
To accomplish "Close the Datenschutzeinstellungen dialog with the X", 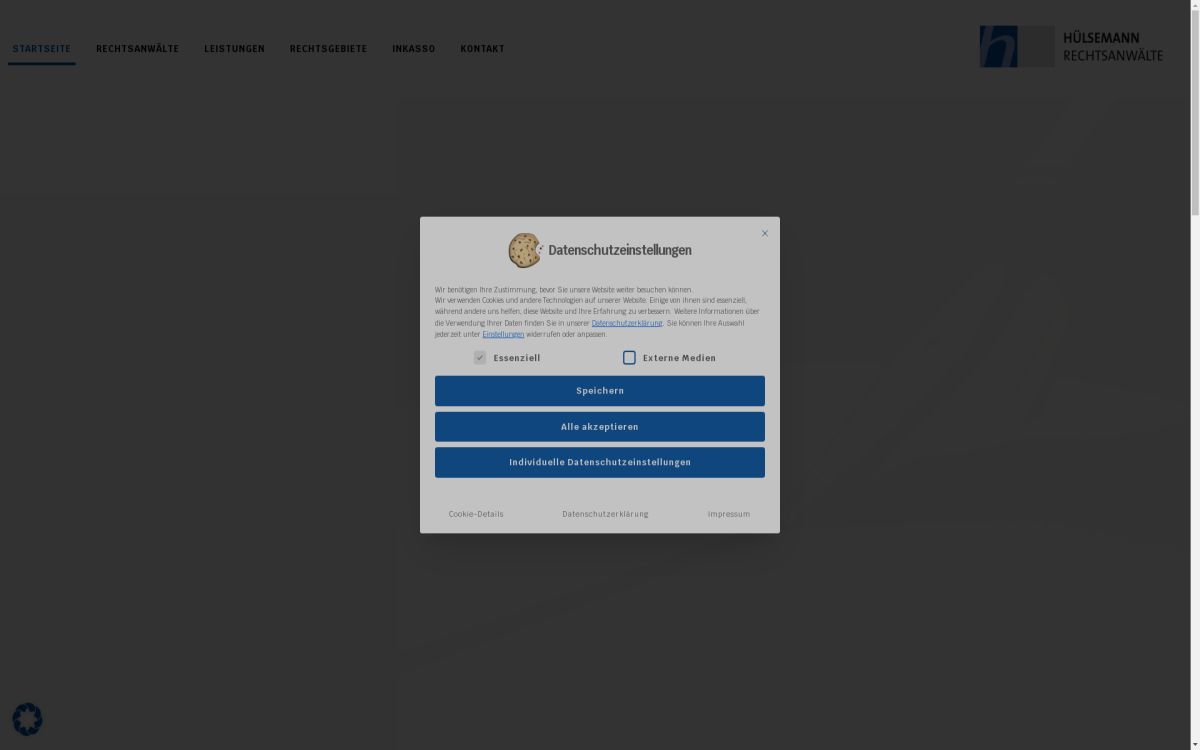I will (765, 233).
